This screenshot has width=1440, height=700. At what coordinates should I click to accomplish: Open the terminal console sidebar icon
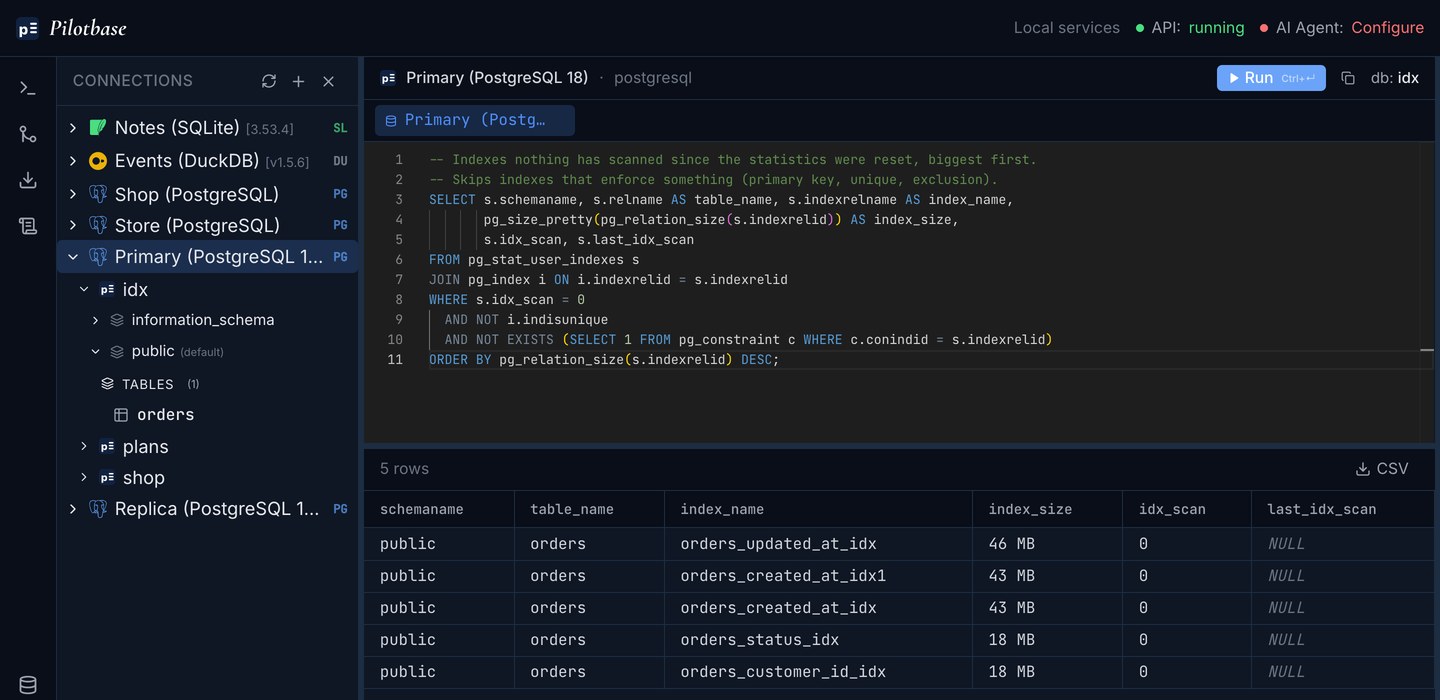pos(28,88)
